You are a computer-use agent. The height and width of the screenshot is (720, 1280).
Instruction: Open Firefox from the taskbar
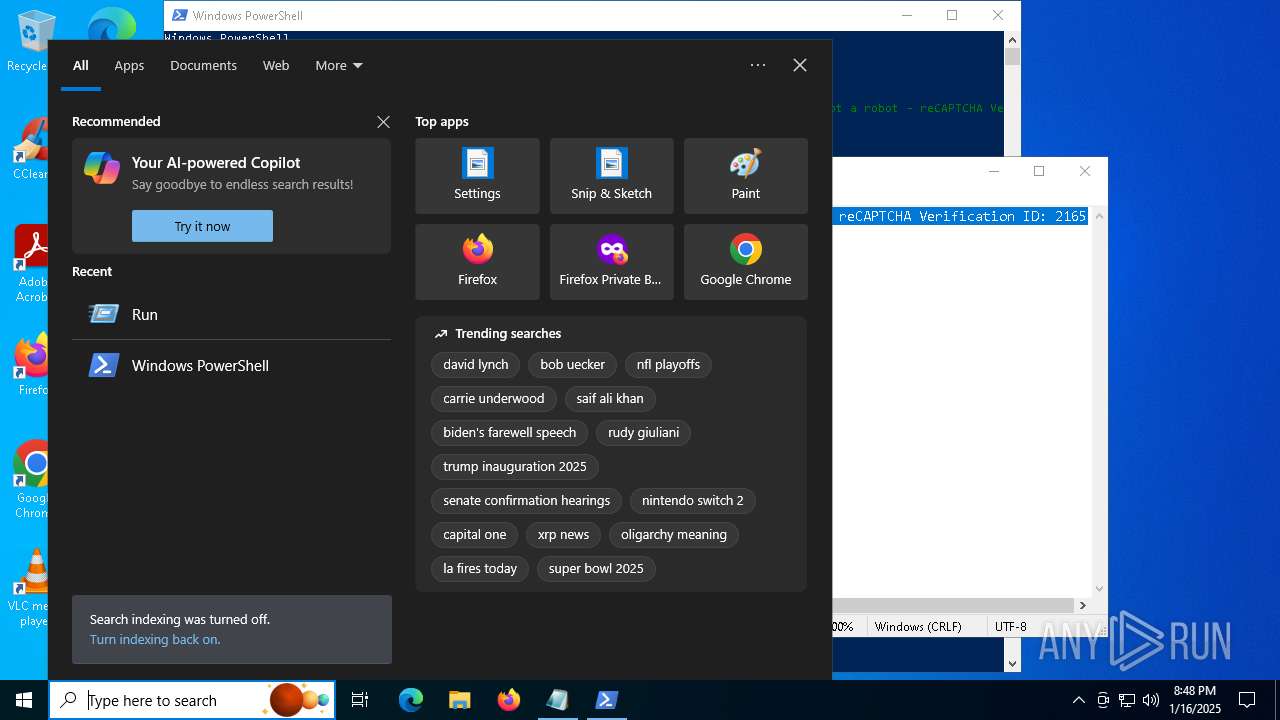508,700
